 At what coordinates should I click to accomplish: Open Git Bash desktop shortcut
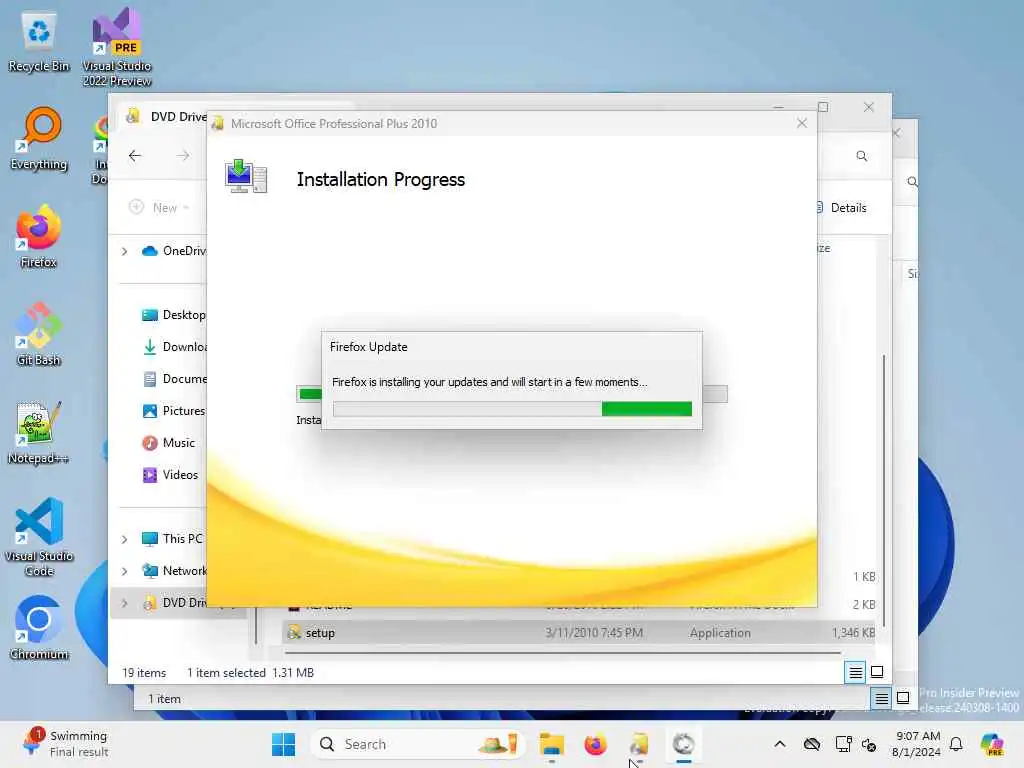coord(39,335)
